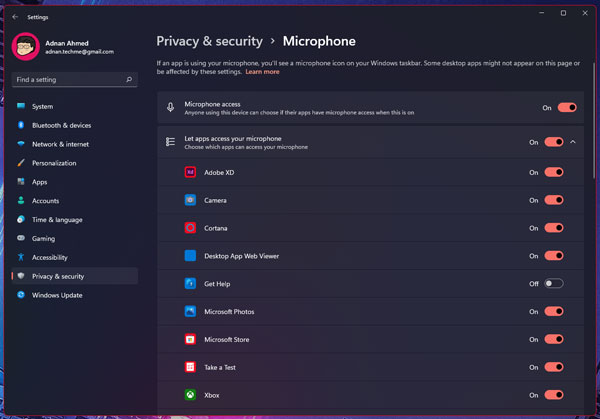Click the Adobe XD app icon
600x419 pixels.
point(190,172)
